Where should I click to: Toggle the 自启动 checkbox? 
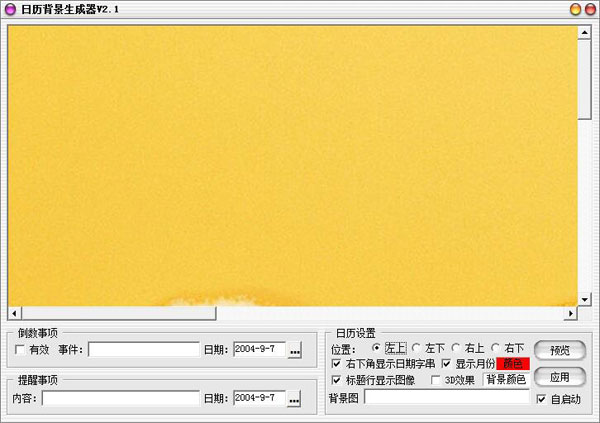(x=541, y=398)
